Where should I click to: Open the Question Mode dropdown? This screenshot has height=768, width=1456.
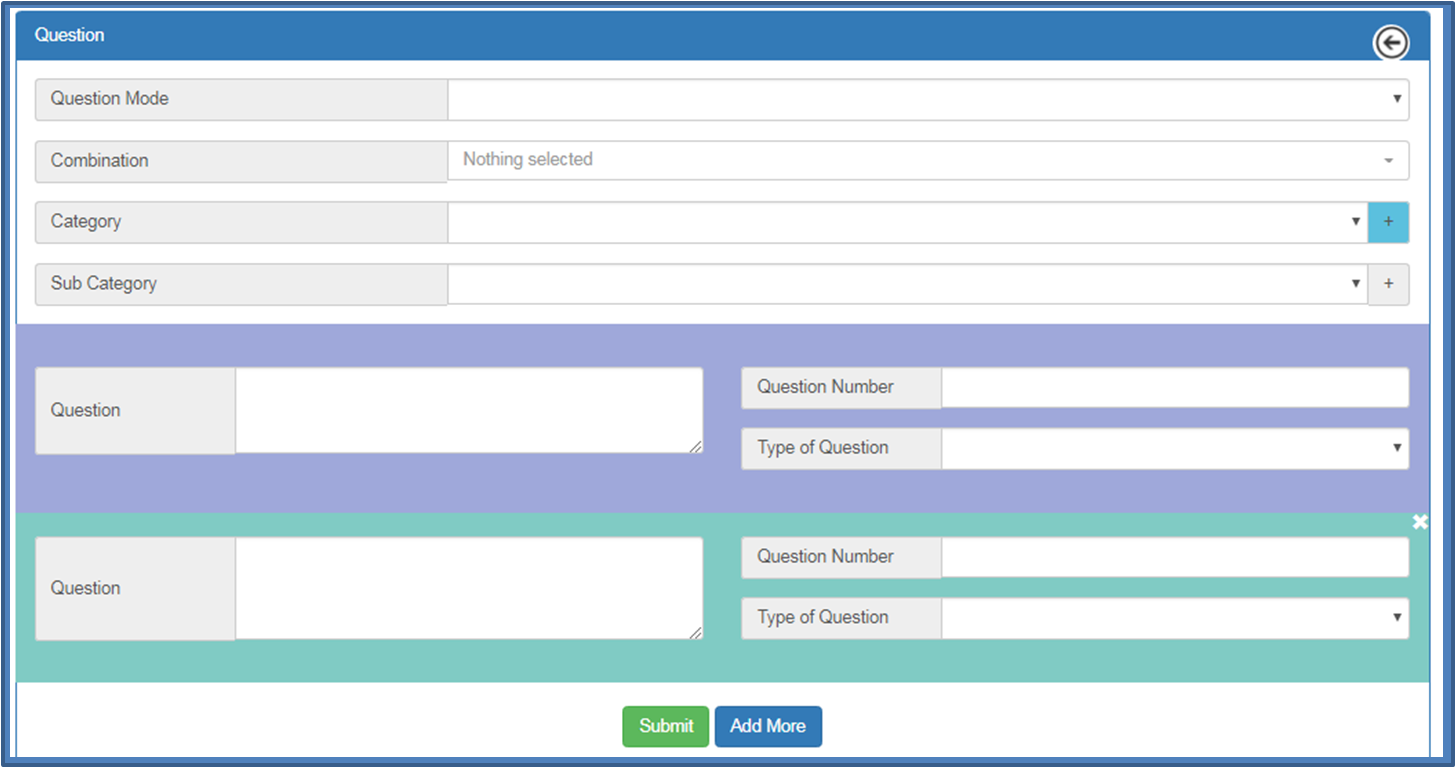[927, 100]
